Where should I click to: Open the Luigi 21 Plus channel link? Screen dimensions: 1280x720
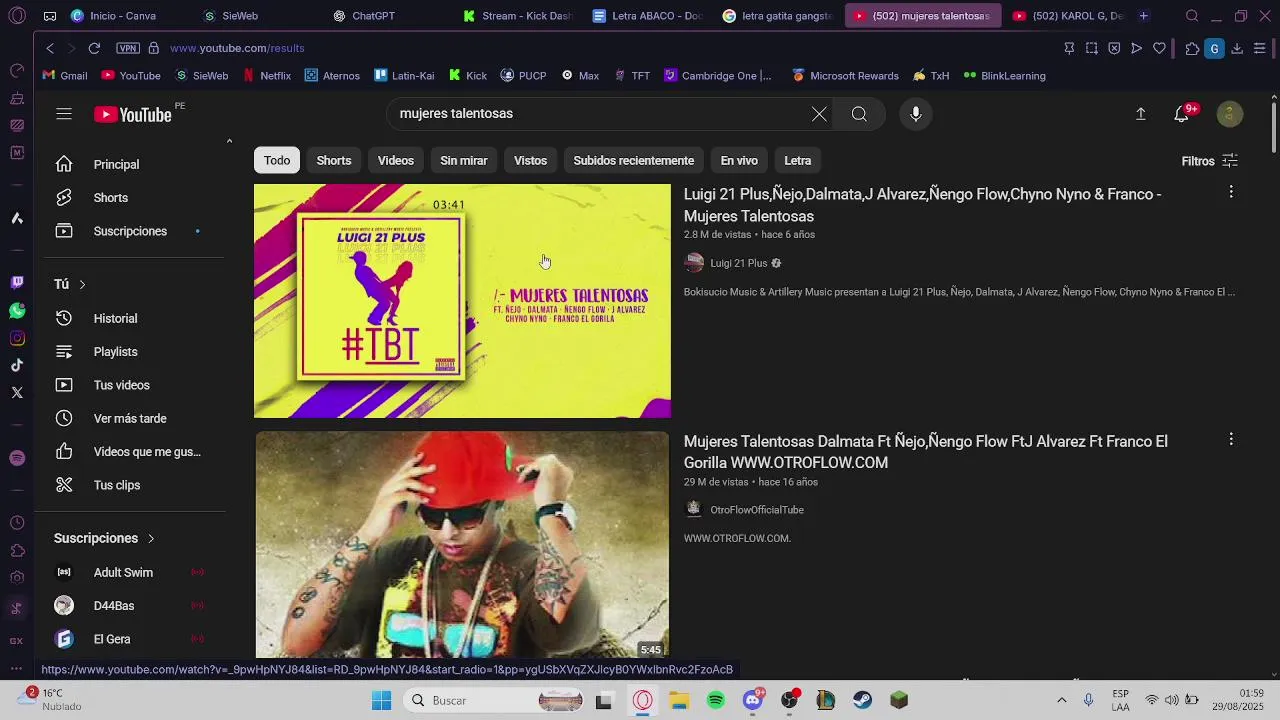pos(738,263)
